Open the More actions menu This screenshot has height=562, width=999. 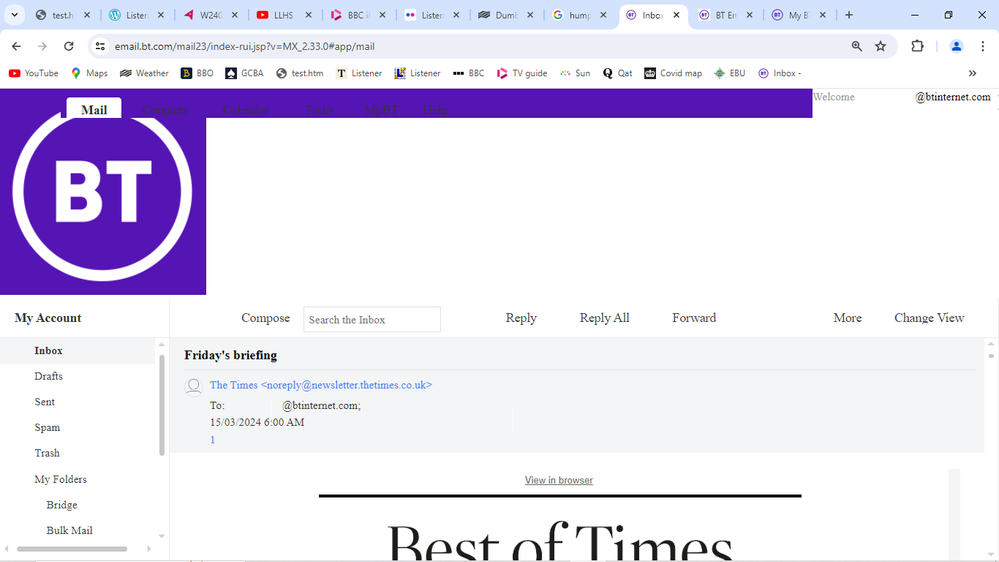tap(847, 317)
